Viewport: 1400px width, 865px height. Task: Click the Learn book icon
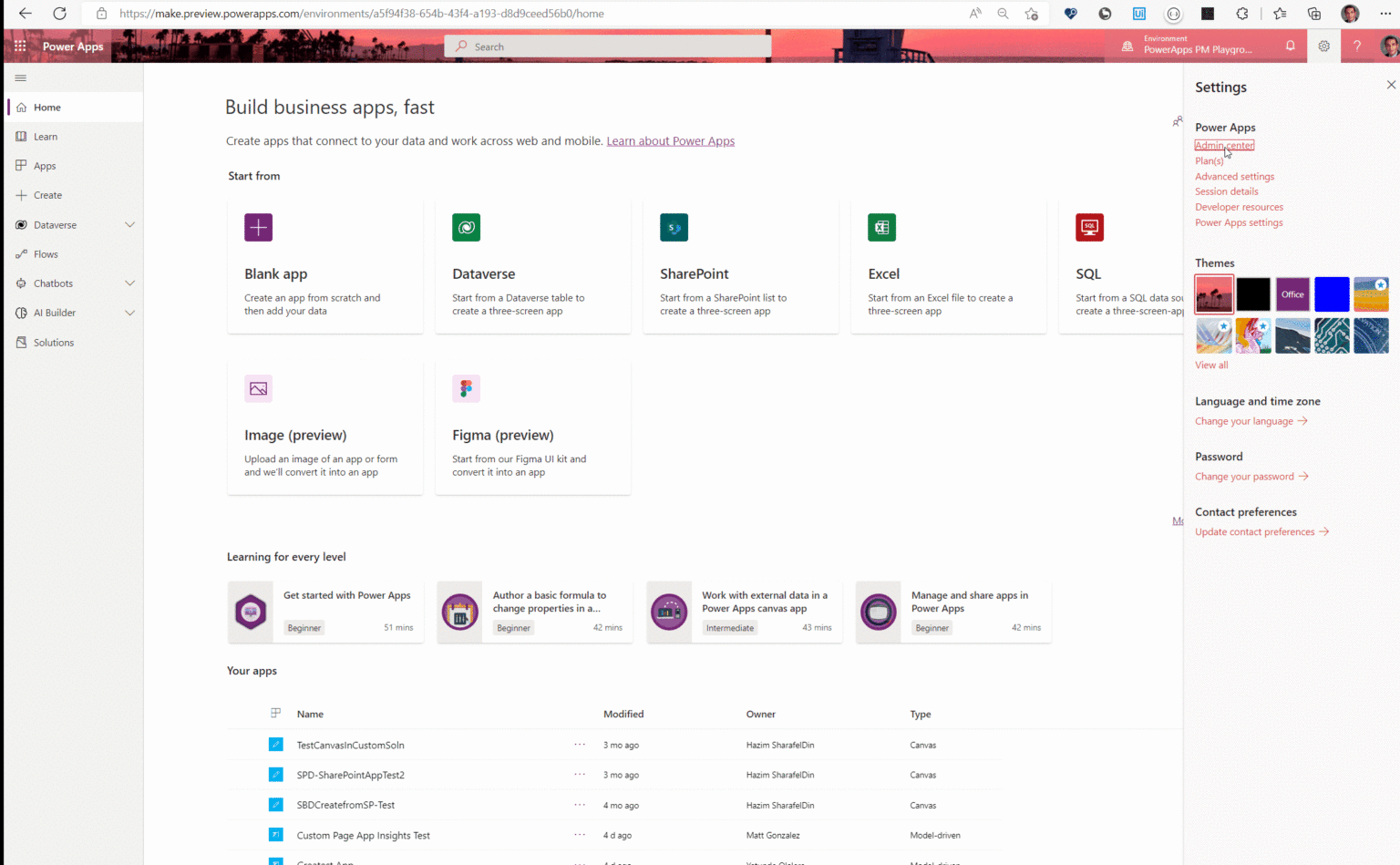click(x=20, y=136)
